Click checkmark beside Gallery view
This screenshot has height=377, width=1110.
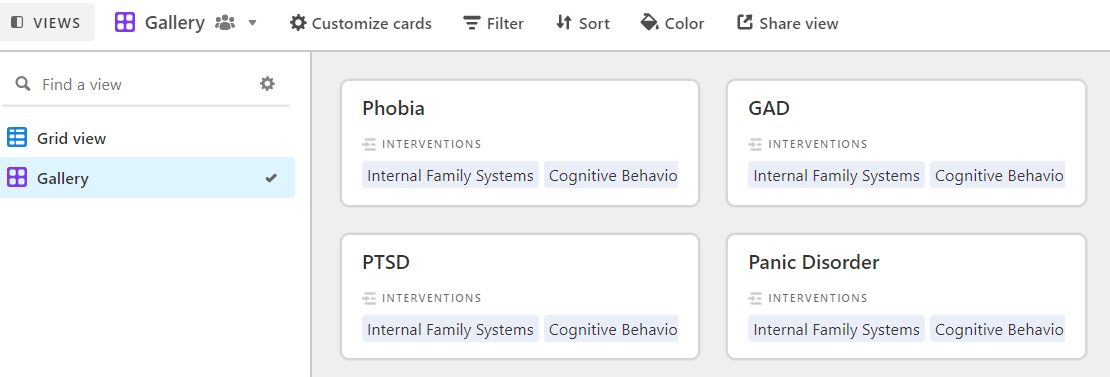point(270,178)
